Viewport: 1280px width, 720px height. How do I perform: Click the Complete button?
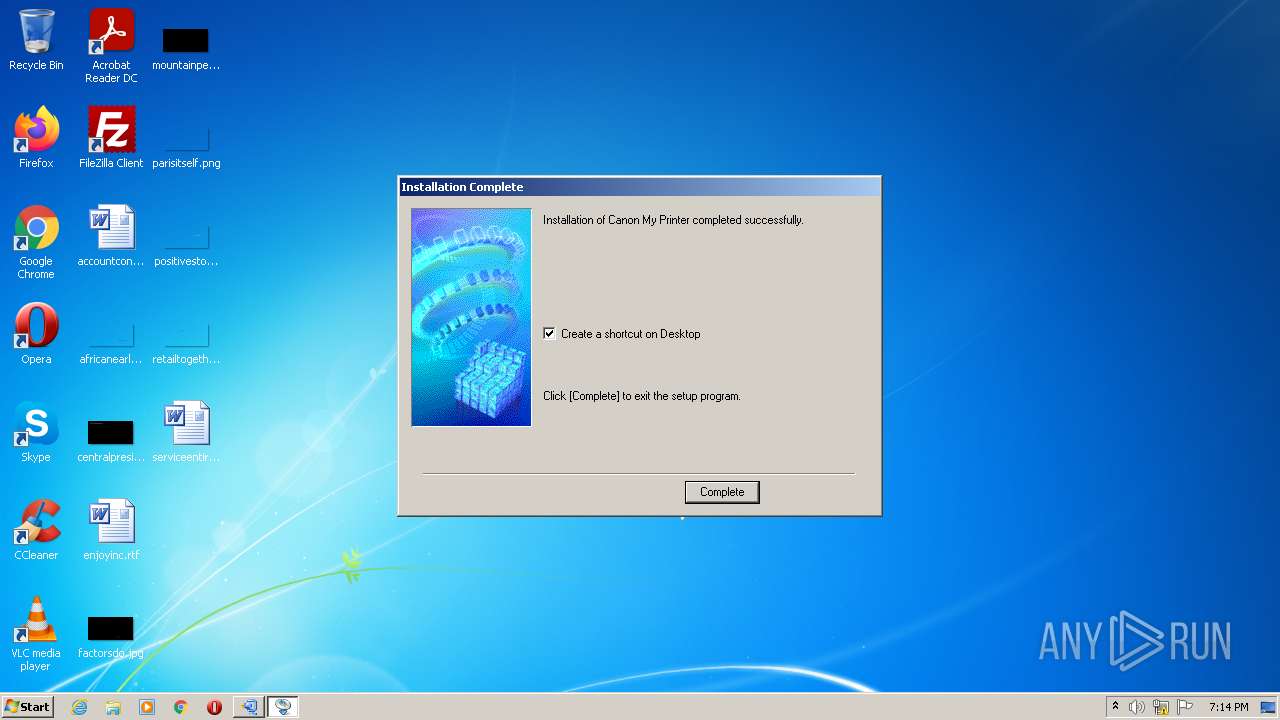point(722,492)
